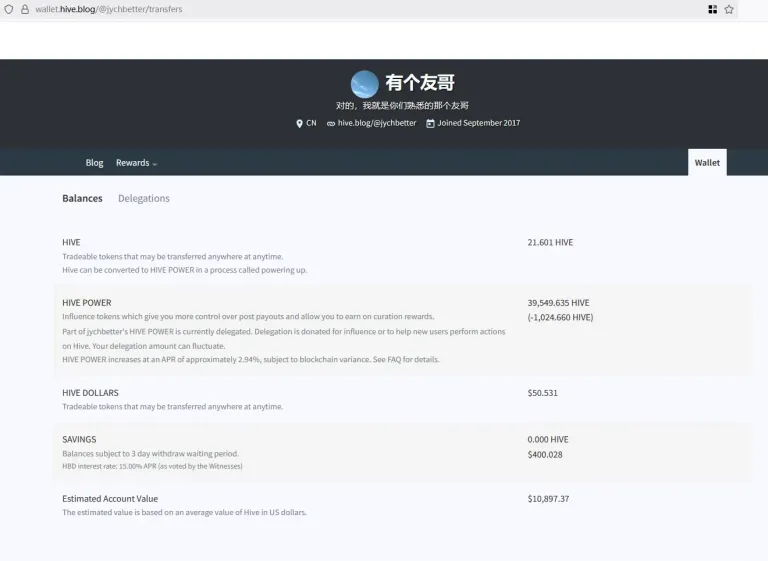
Task: Click the SAVINGS heading
Action: pyautogui.click(x=79, y=439)
